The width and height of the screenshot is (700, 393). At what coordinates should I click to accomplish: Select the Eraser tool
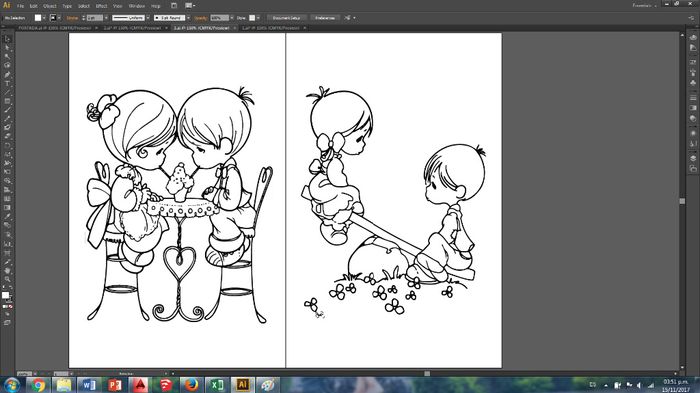click(7, 137)
